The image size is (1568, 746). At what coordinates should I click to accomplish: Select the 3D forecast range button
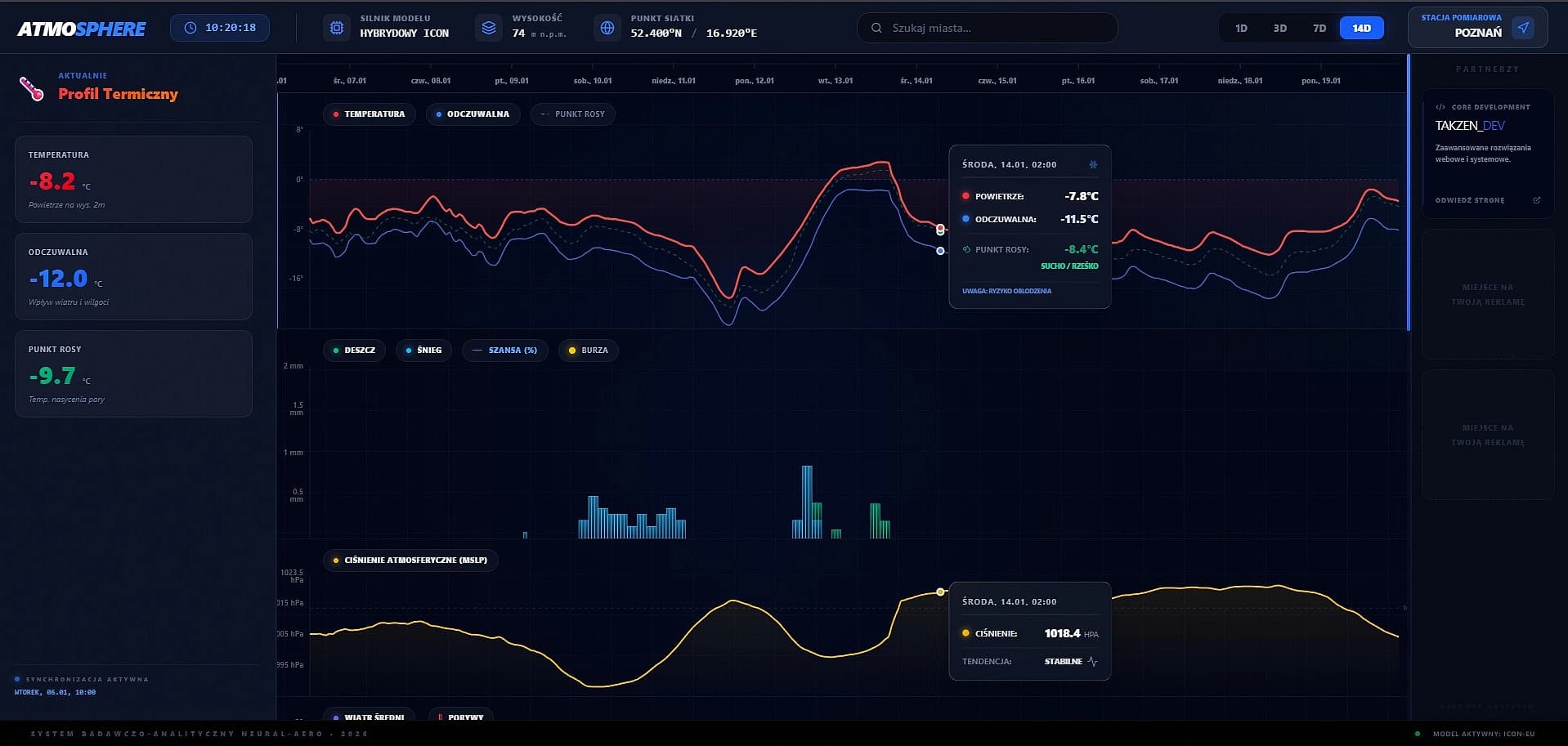[x=1279, y=27]
